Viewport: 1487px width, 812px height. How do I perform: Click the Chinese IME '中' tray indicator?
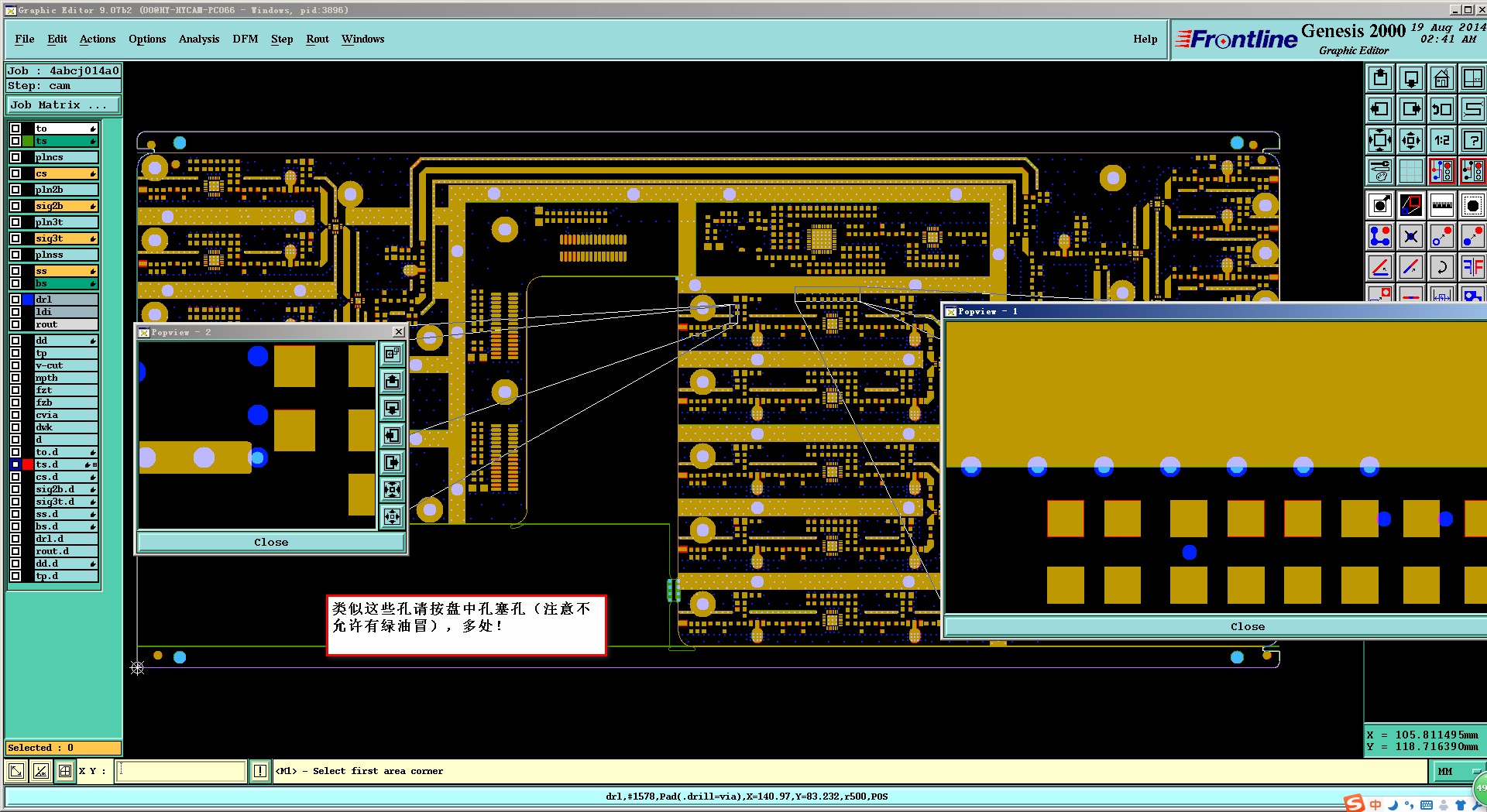click(x=1375, y=804)
